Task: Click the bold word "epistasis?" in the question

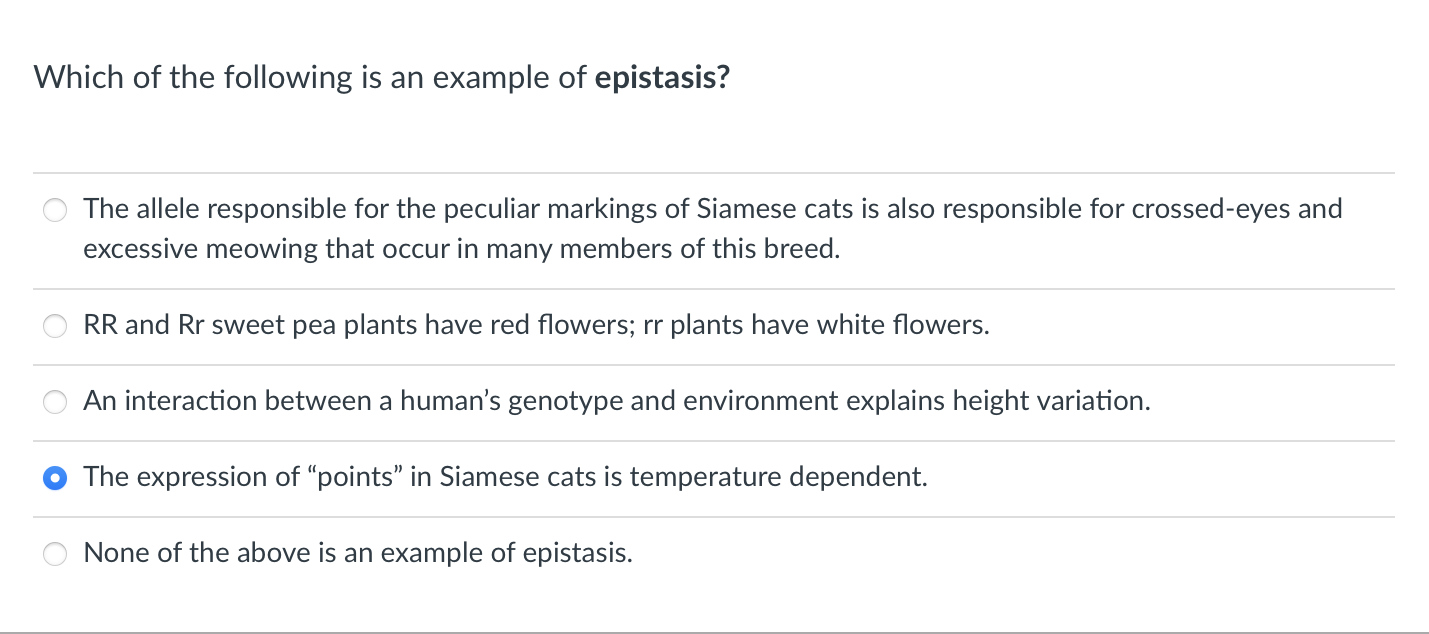Action: [662, 78]
